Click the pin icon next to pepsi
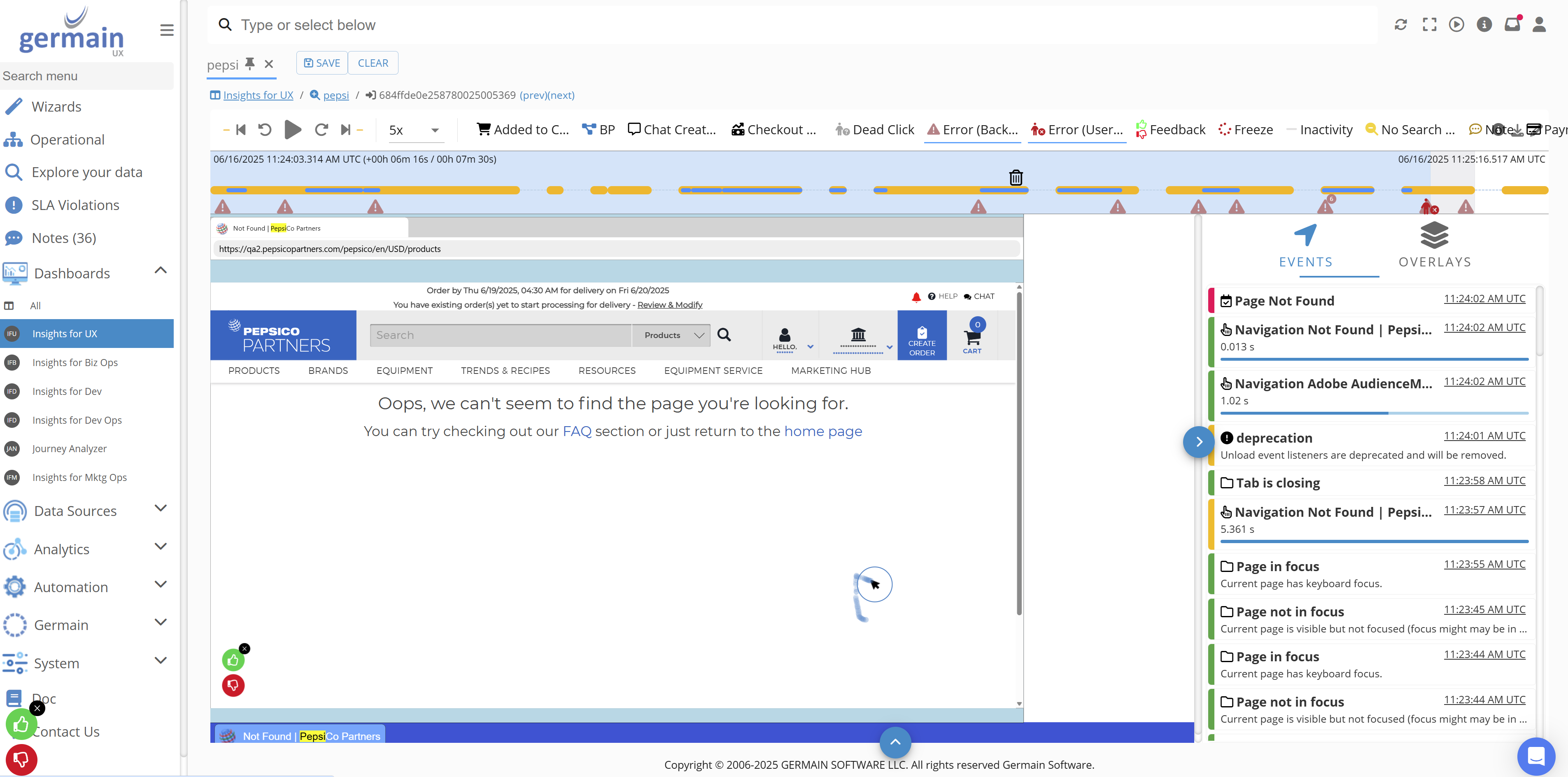 (249, 63)
